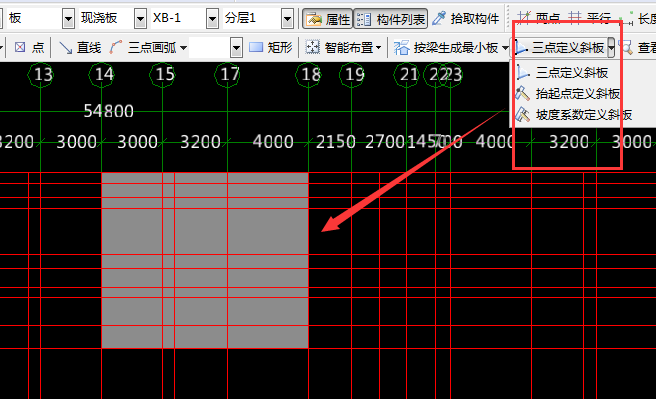
Task: Select the 点 point drawing tool
Action: [x=29, y=48]
